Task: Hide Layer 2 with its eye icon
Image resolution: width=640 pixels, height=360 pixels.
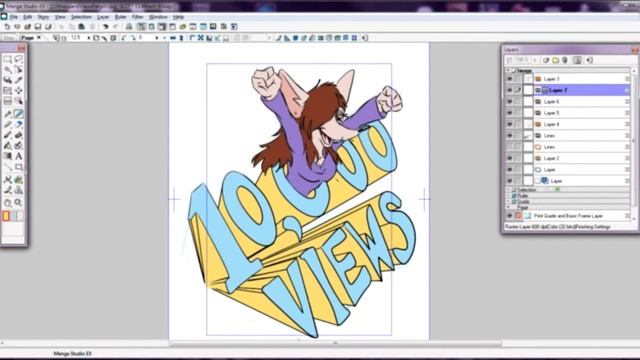Action: [x=509, y=158]
